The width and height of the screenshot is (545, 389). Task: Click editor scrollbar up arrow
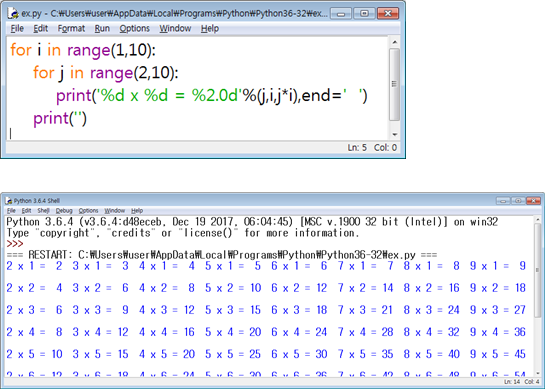tap(394, 42)
